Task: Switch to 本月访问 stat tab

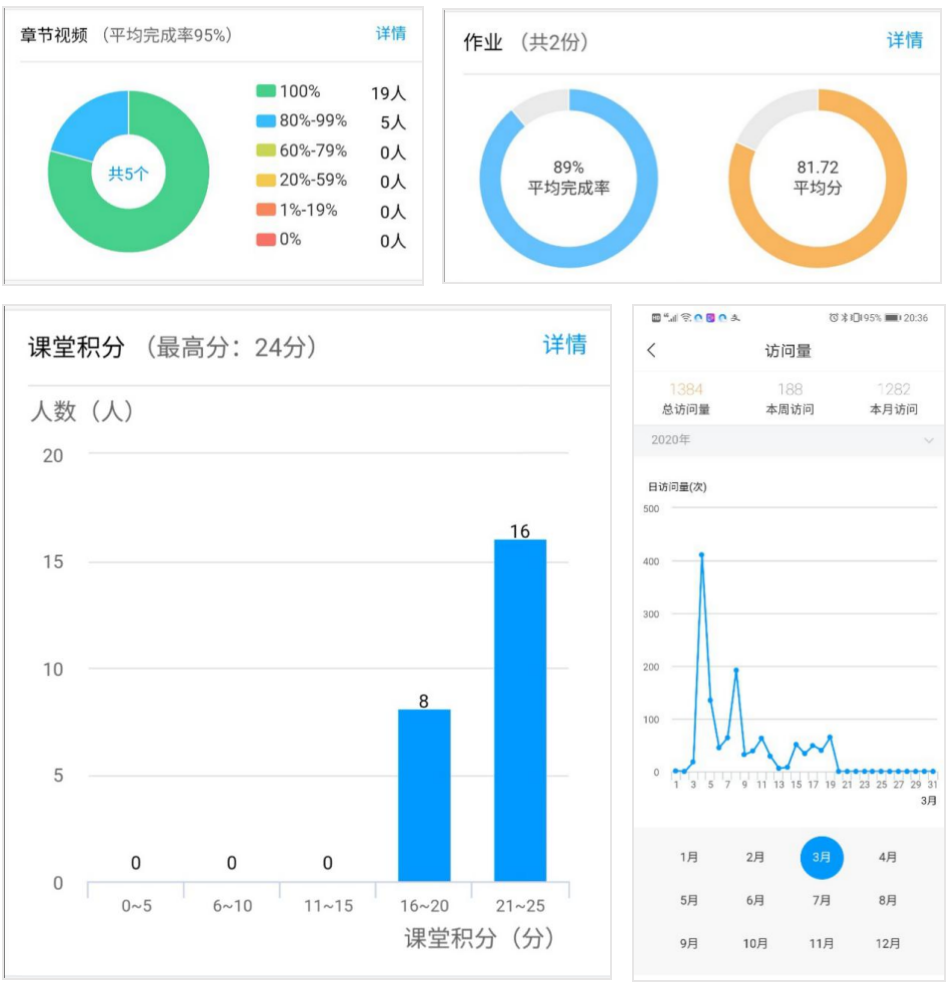Action: coord(893,399)
